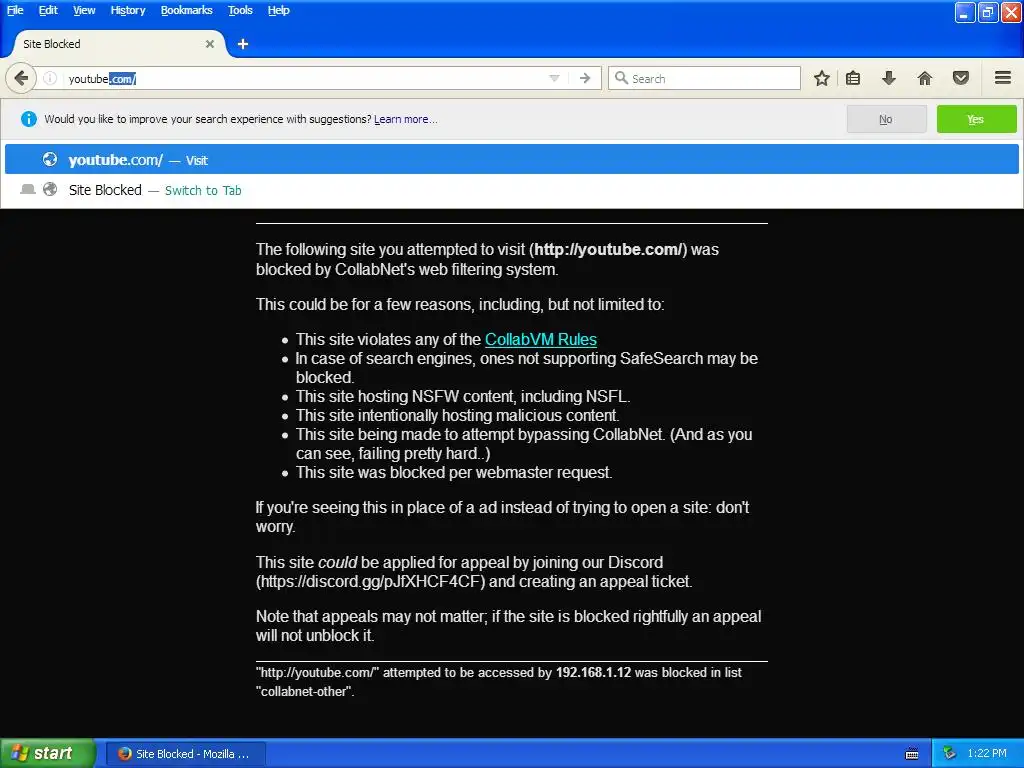
Task: Open the address bar history dropdown arrow
Action: pyautogui.click(x=554, y=78)
